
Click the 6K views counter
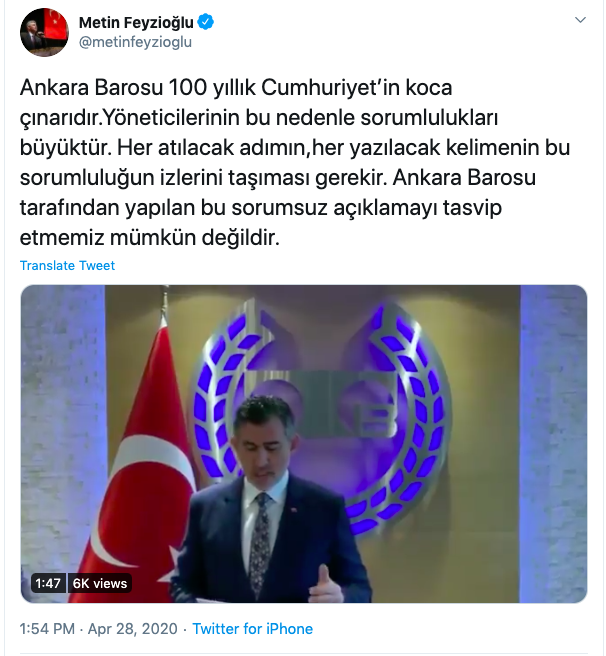click(x=100, y=583)
